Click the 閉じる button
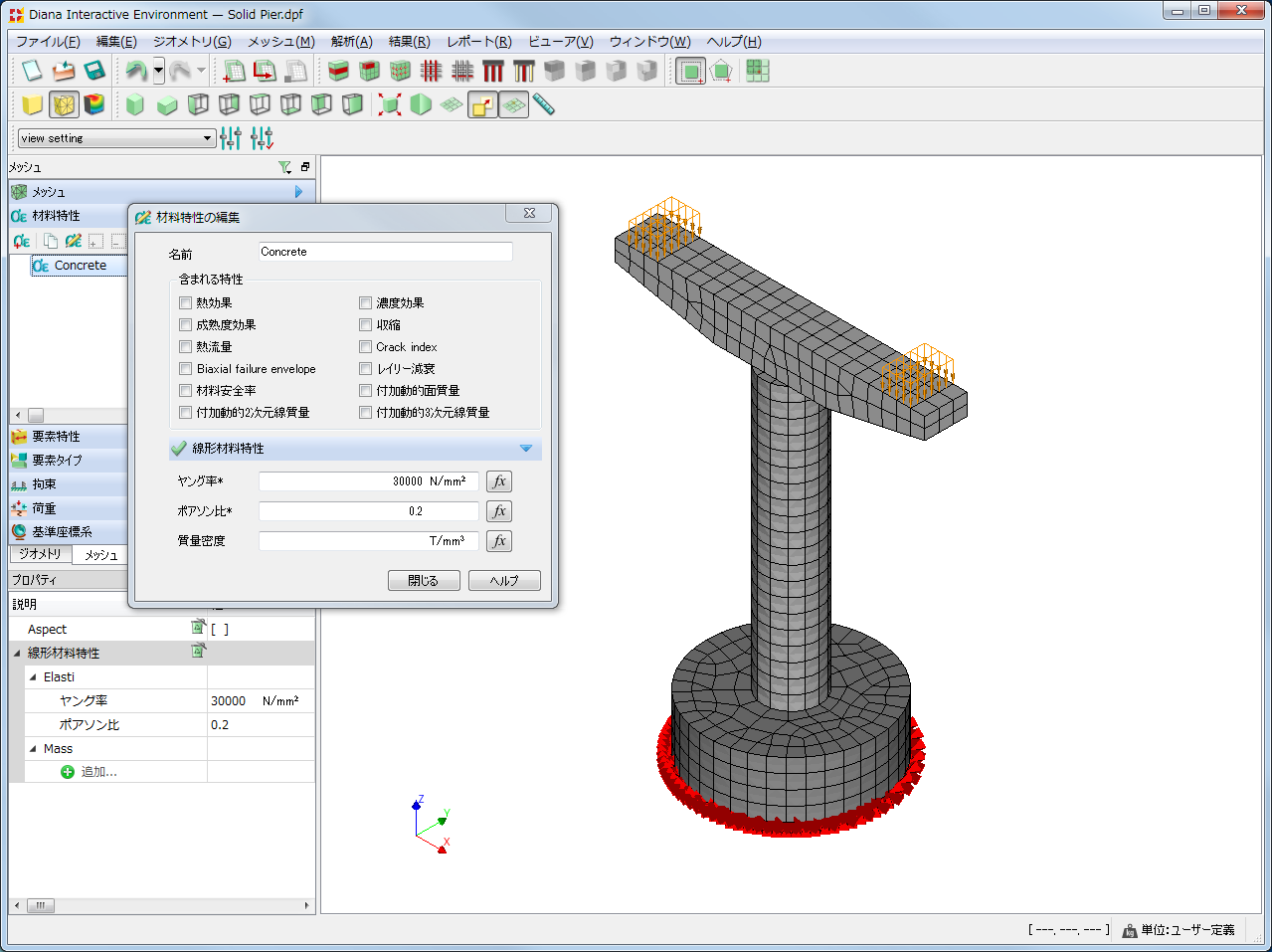The image size is (1272, 952). (424, 581)
